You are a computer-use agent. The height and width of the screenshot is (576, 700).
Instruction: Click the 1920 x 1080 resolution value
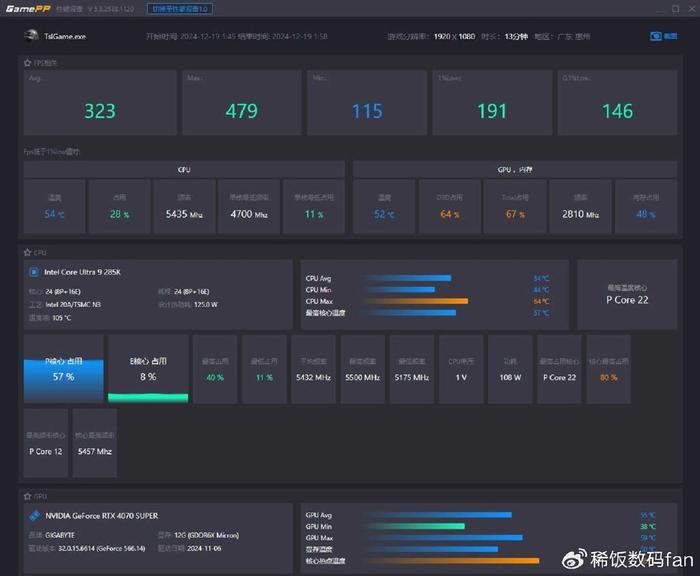point(454,37)
